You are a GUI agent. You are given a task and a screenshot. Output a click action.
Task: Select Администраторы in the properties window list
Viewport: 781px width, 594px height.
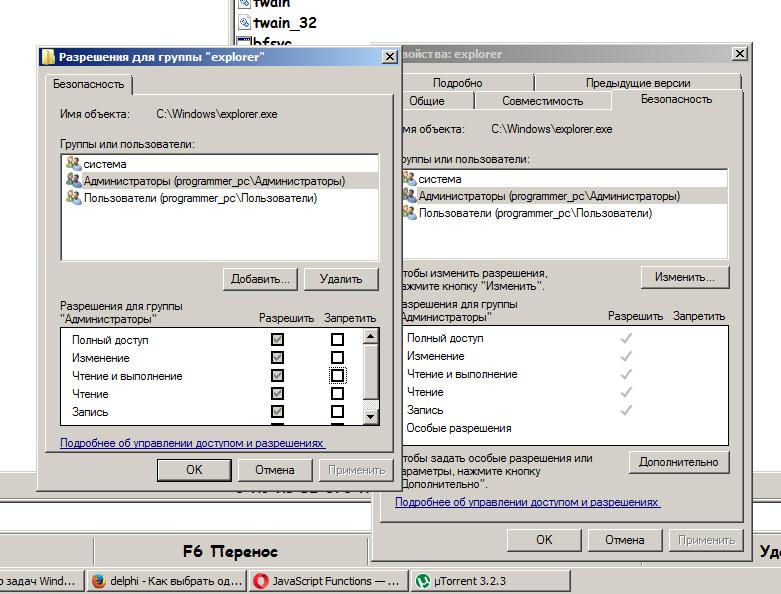coord(564,195)
